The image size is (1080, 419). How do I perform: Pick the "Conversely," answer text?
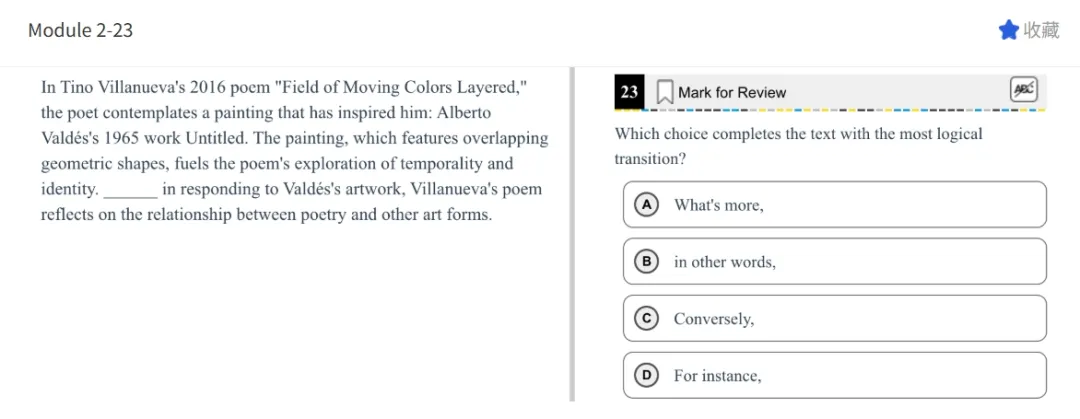[714, 319]
